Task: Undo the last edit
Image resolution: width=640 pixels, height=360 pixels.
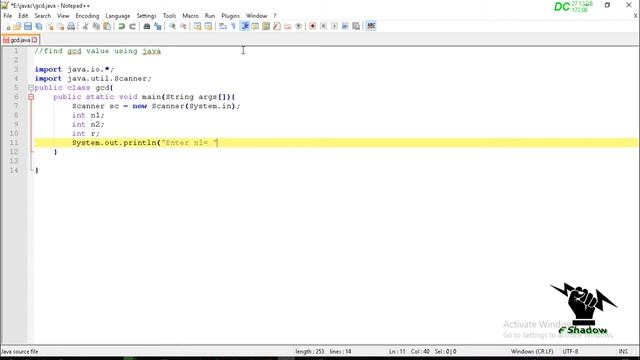Action: 122,27
